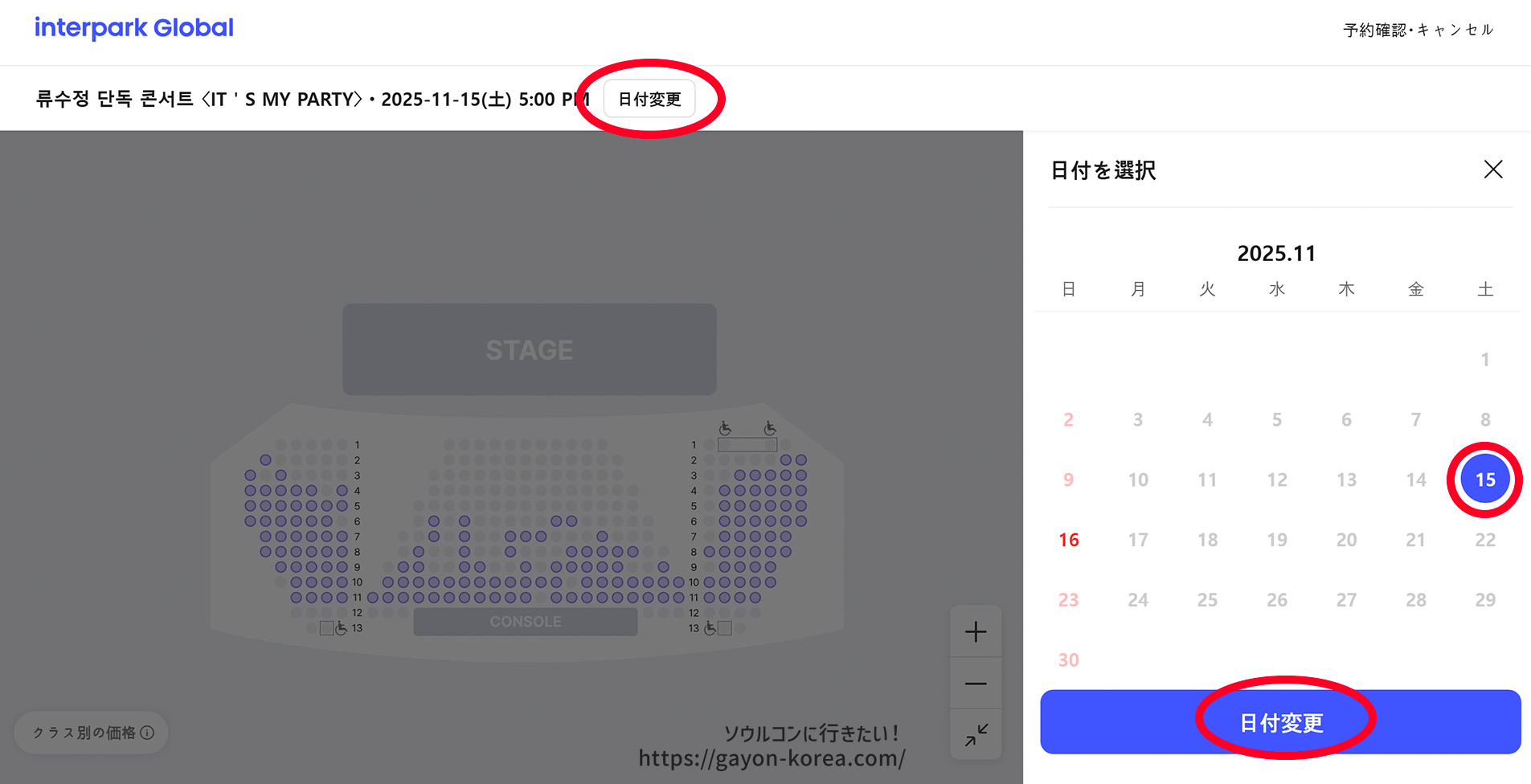
Task: Open the クラス別の価格 price panel
Action: [x=84, y=733]
